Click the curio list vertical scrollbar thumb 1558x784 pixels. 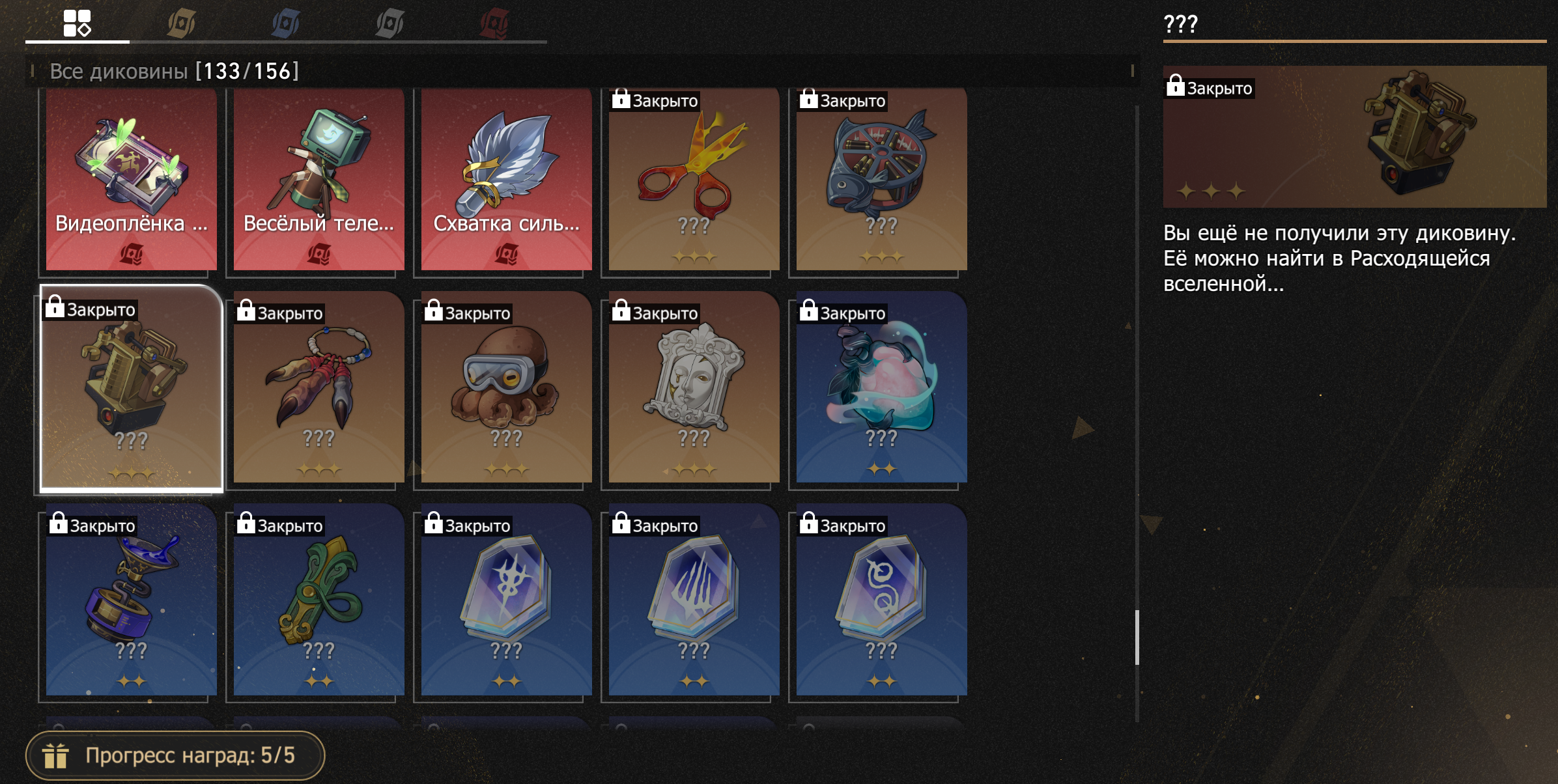(x=1137, y=637)
